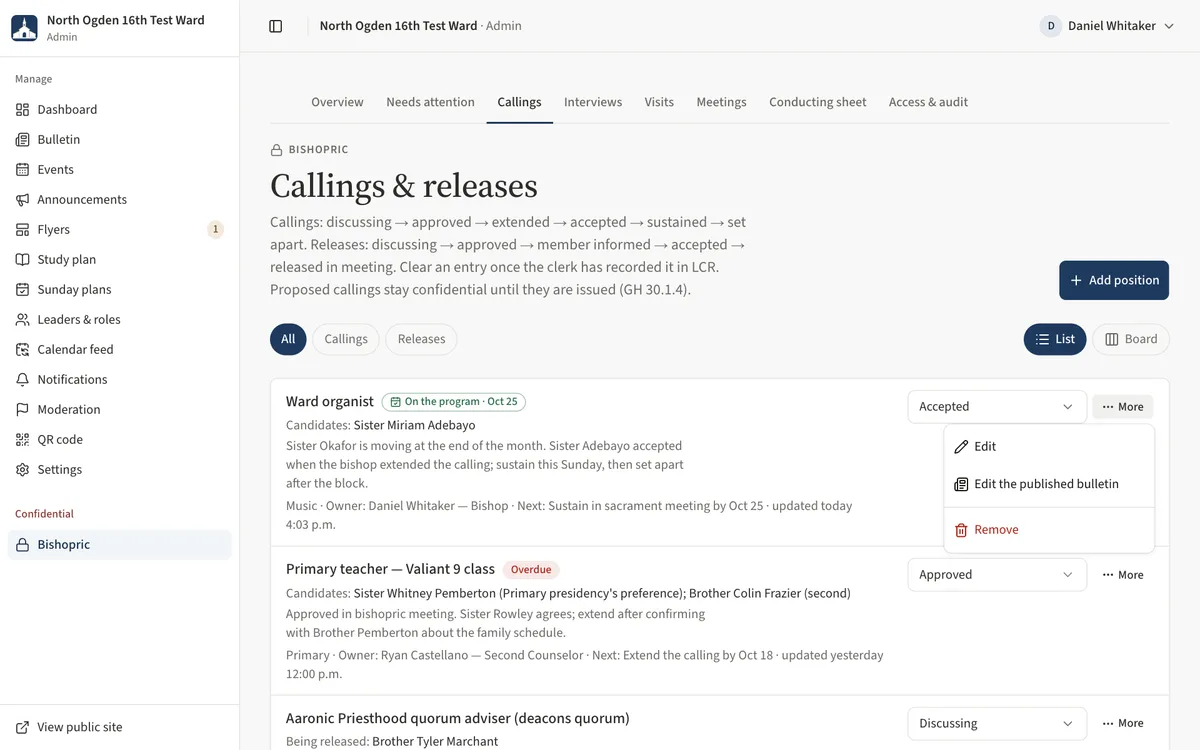
Task: Click View public site link
Action: pos(120,727)
